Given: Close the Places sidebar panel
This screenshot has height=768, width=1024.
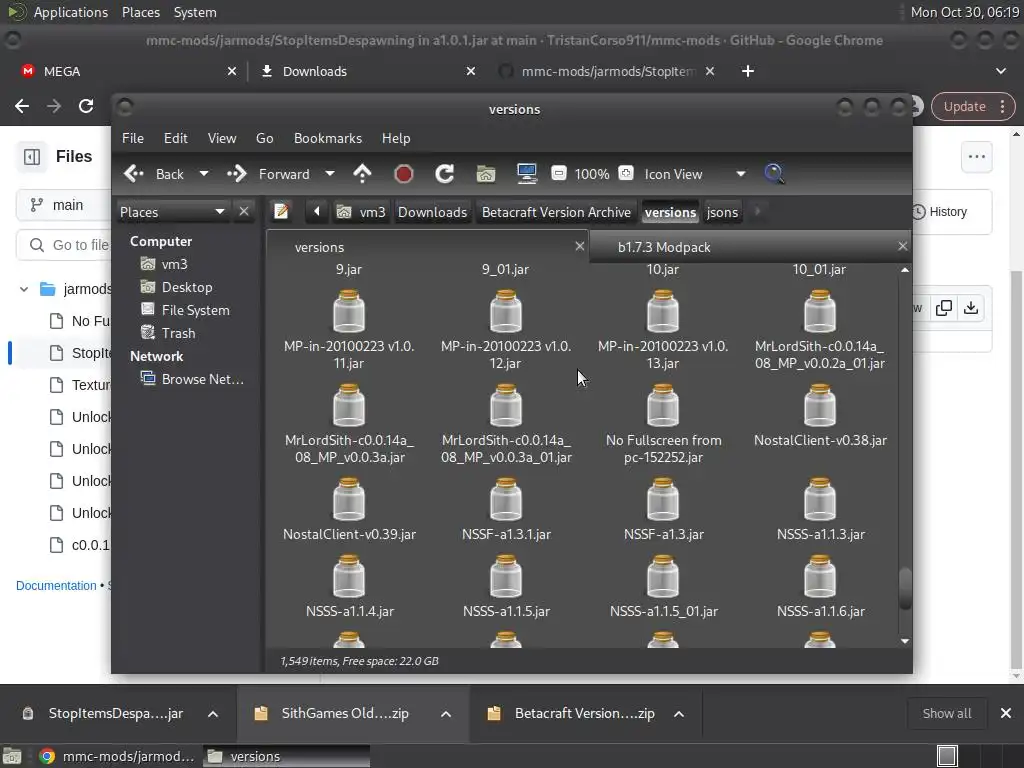Looking at the screenshot, I should coord(244,212).
